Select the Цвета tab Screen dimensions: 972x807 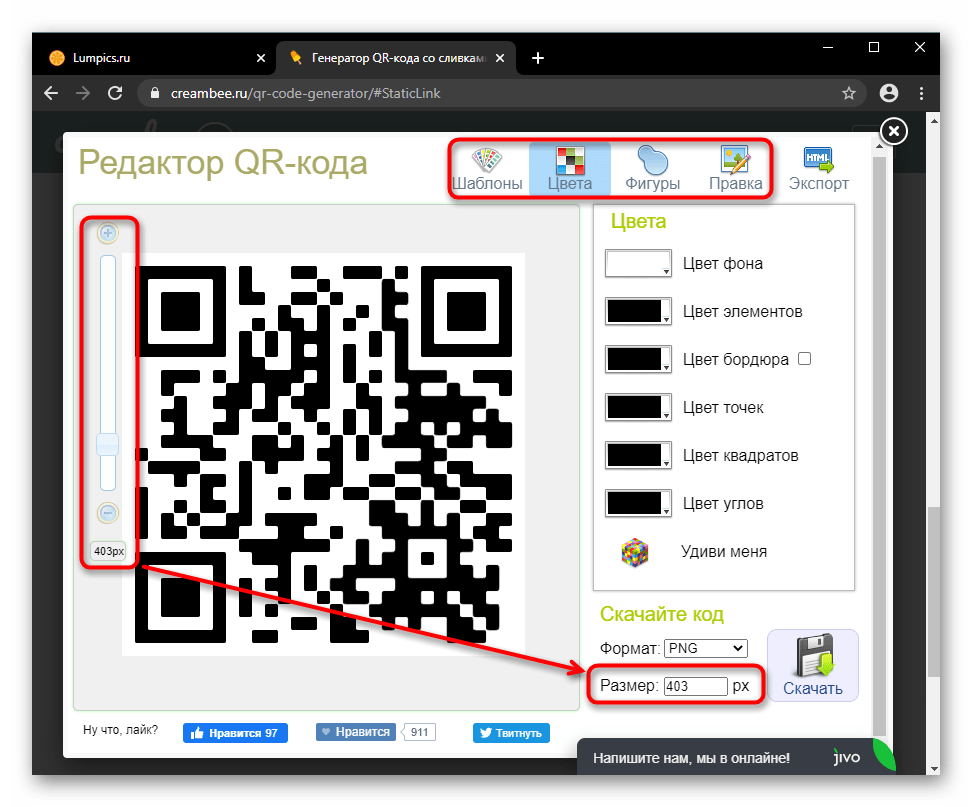[x=569, y=169]
